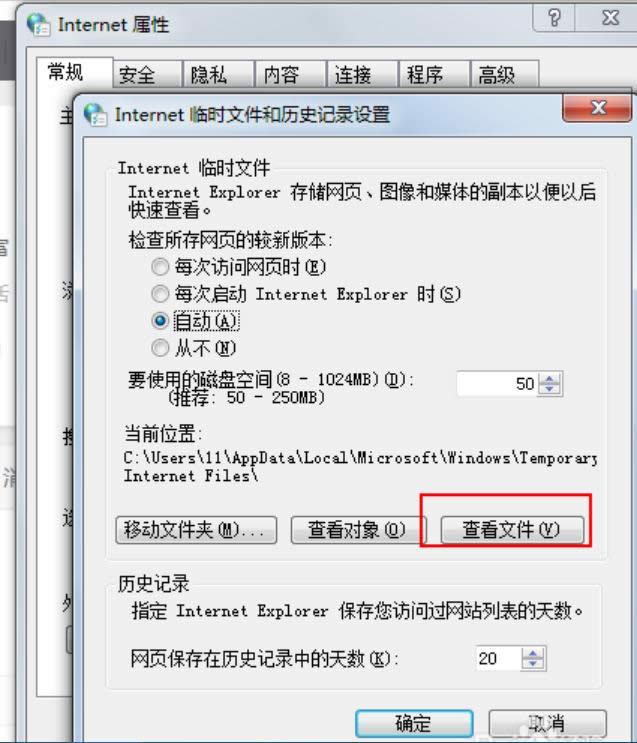Click the 查看对象 button
Screen dimensions: 637x743
coord(359,529)
